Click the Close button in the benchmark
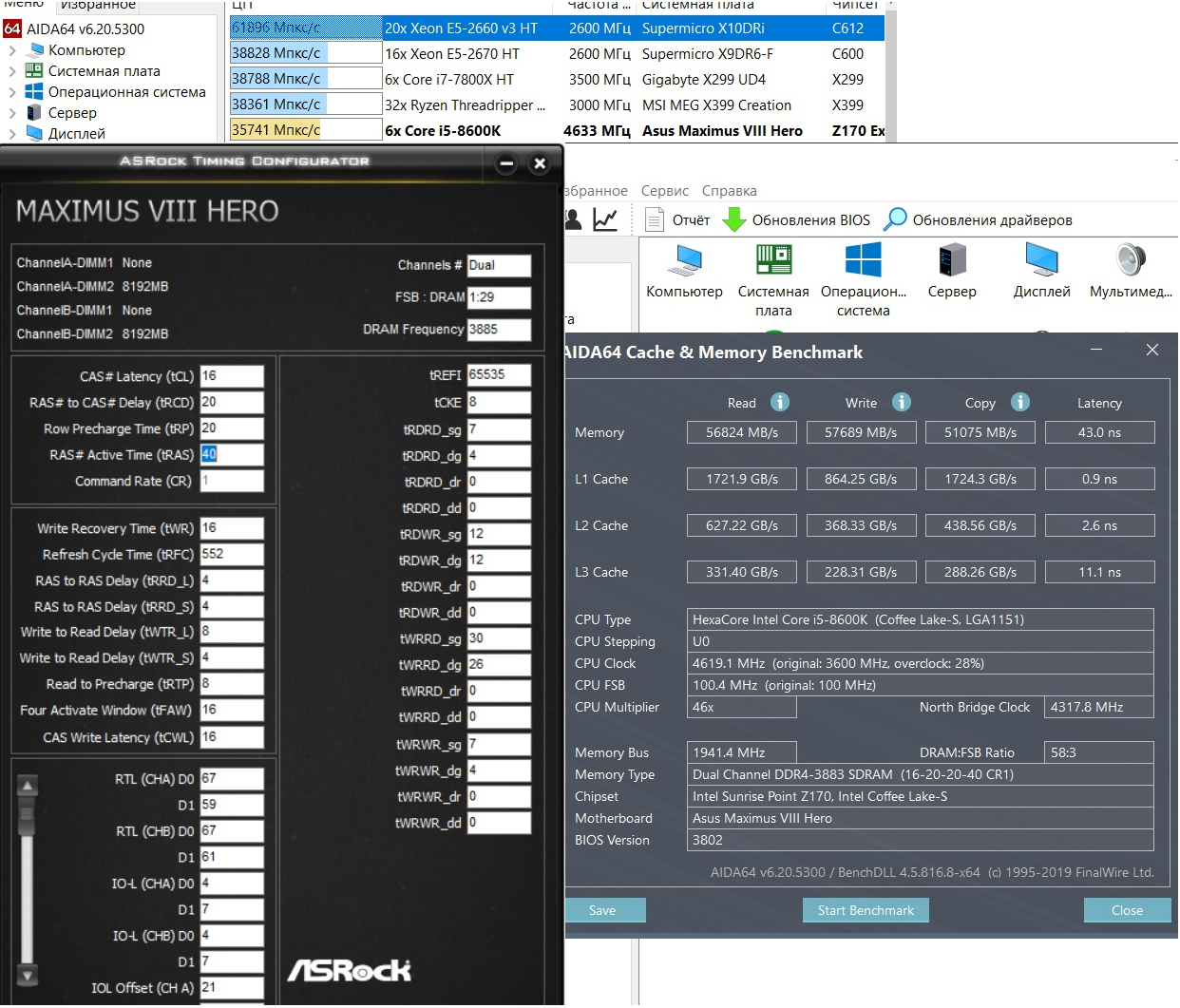The width and height of the screenshot is (1180, 1008). tap(1127, 910)
